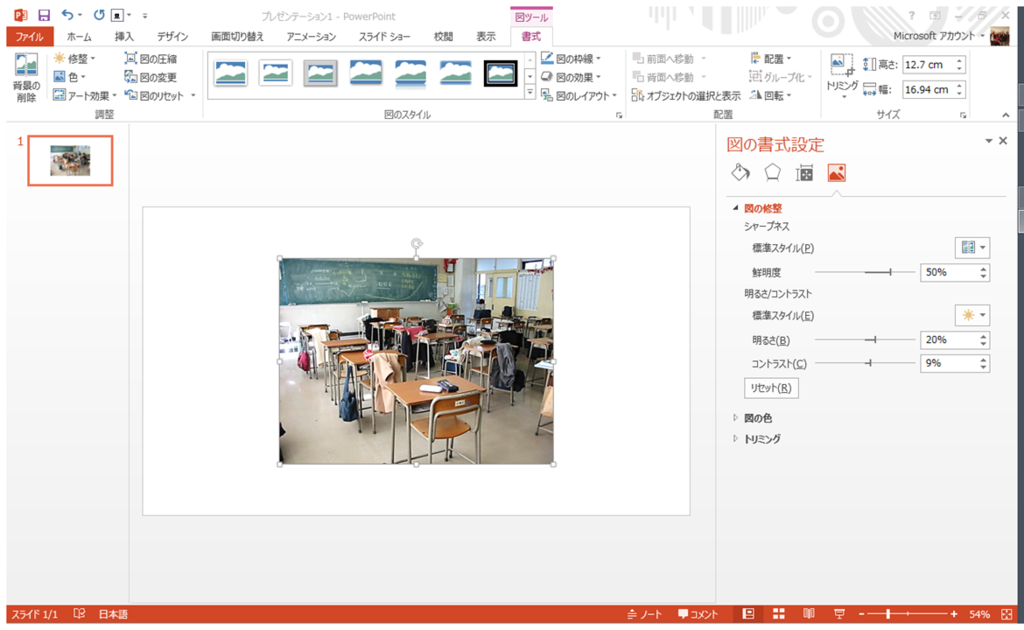Click the 図 (picture) icon in format pane

point(836,172)
